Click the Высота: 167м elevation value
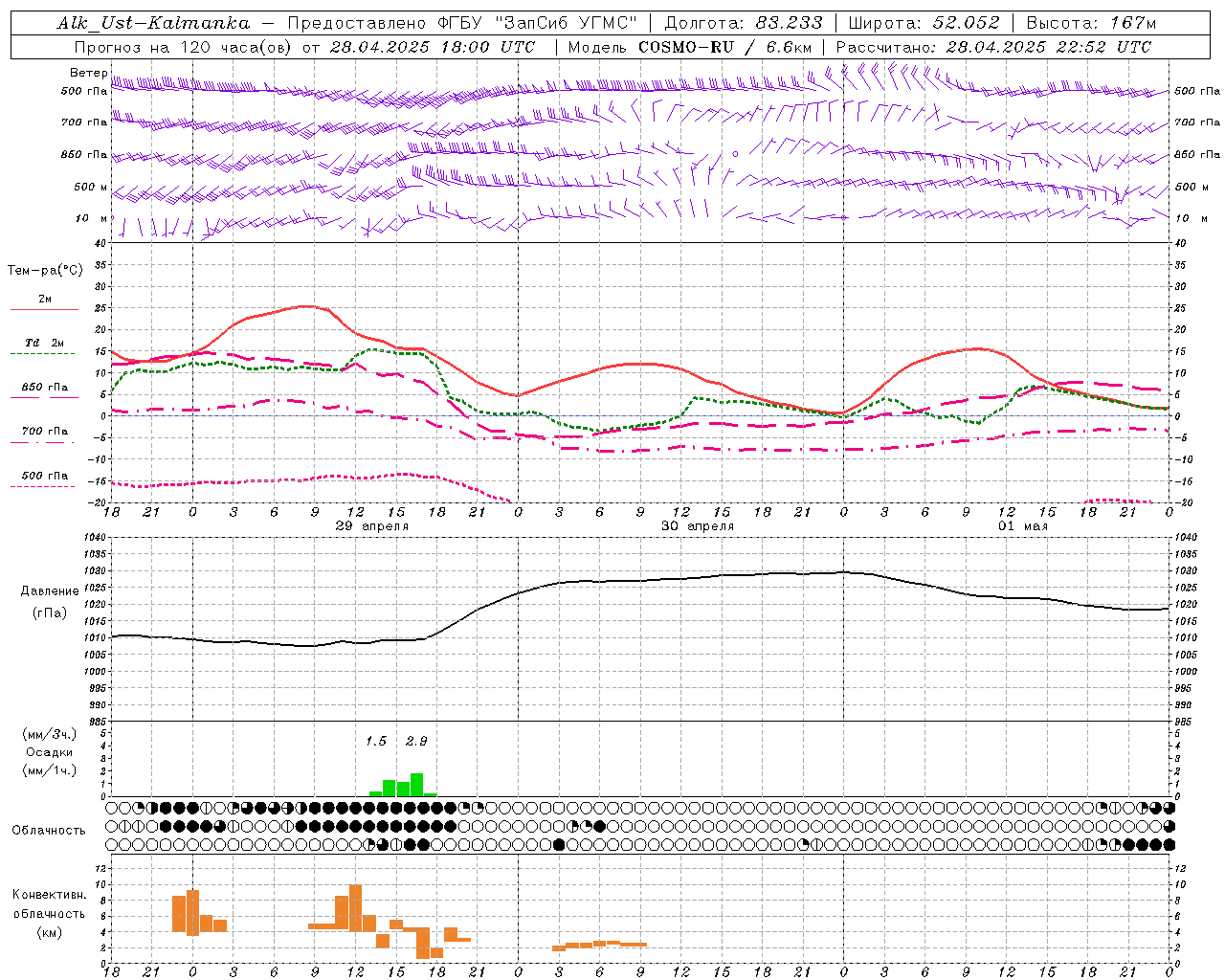 pos(1091,23)
